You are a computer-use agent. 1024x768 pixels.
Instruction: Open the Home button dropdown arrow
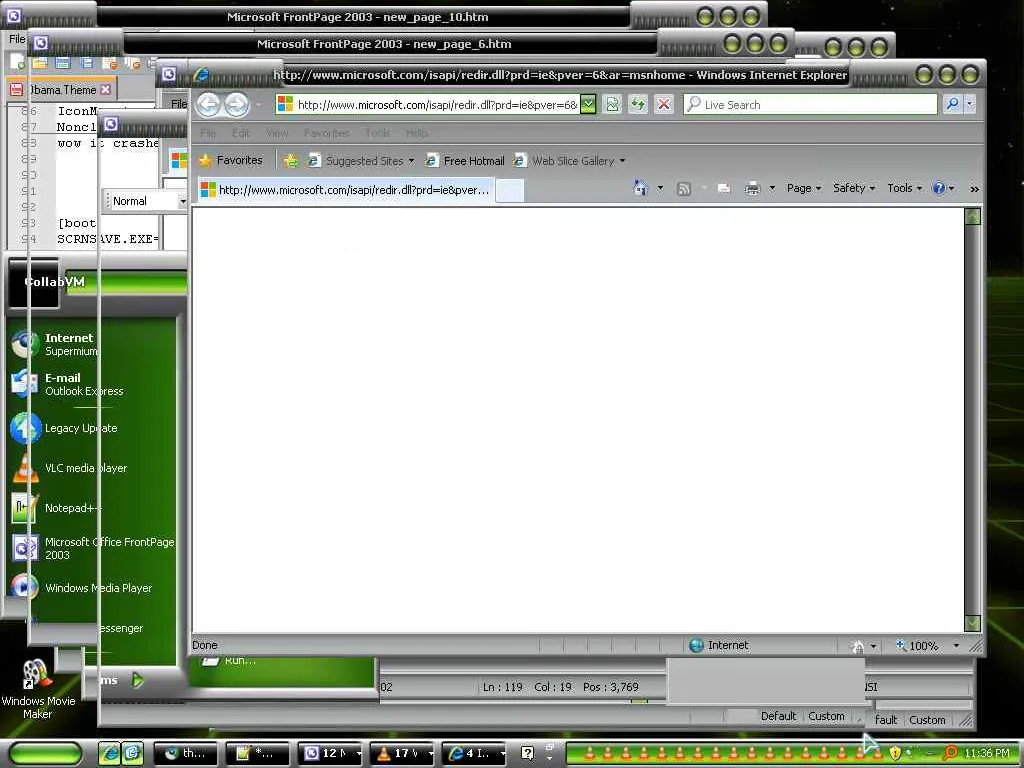(x=660, y=188)
